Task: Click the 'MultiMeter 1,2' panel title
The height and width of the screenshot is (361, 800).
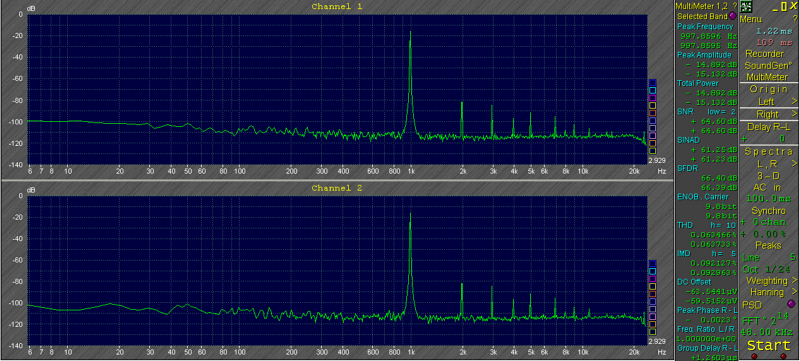Action: tap(702, 6)
